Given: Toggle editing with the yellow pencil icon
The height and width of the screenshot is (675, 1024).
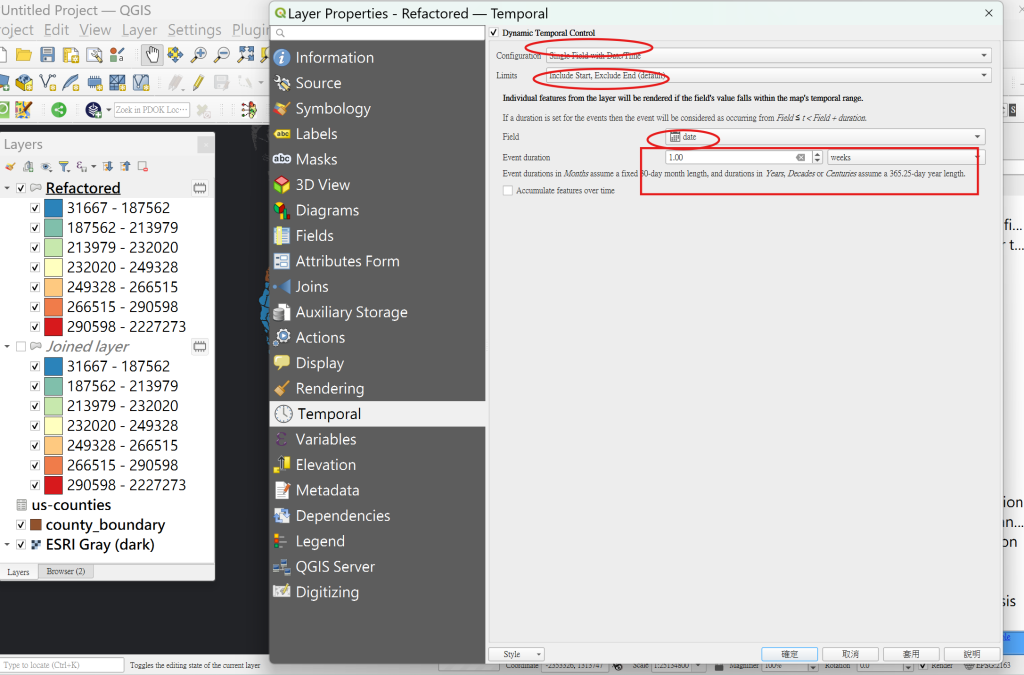Looking at the screenshot, I should click(198, 82).
